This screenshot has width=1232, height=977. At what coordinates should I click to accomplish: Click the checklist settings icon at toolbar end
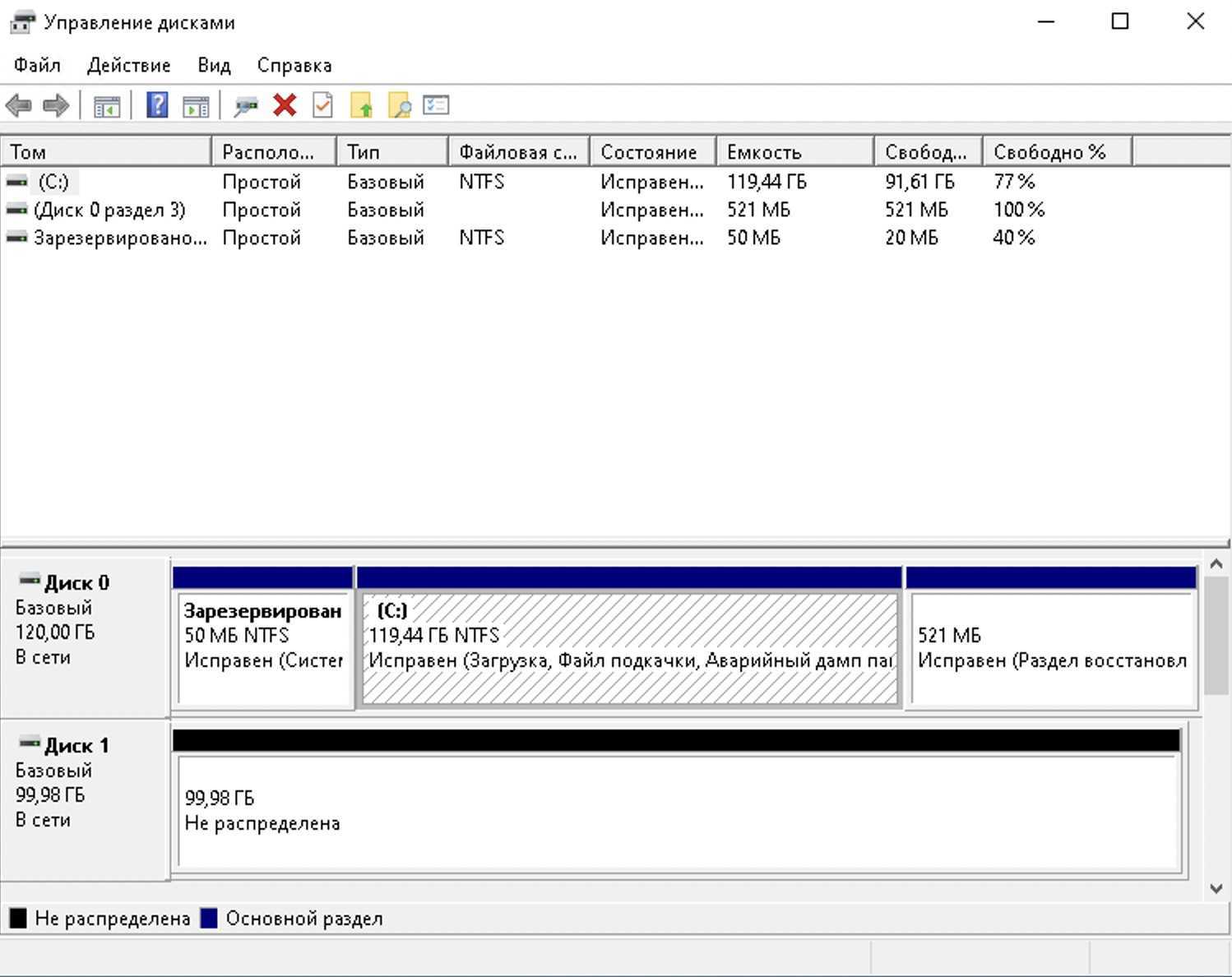(436, 105)
